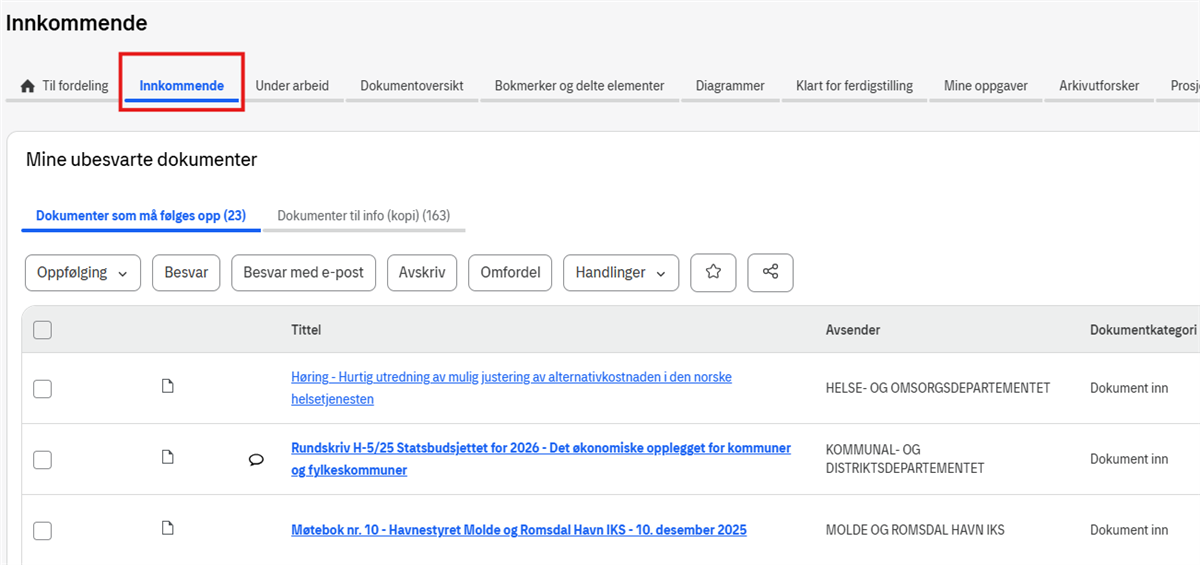Click the star bookmark icon button

click(713, 272)
